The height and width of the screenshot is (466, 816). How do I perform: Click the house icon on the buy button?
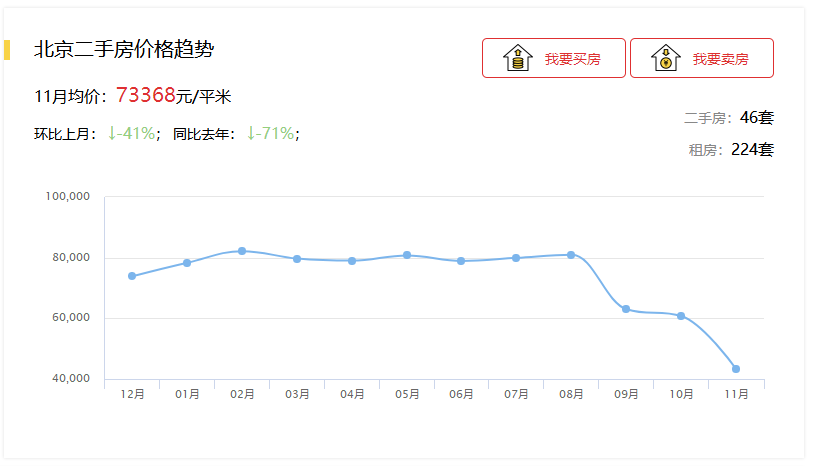tap(517, 58)
